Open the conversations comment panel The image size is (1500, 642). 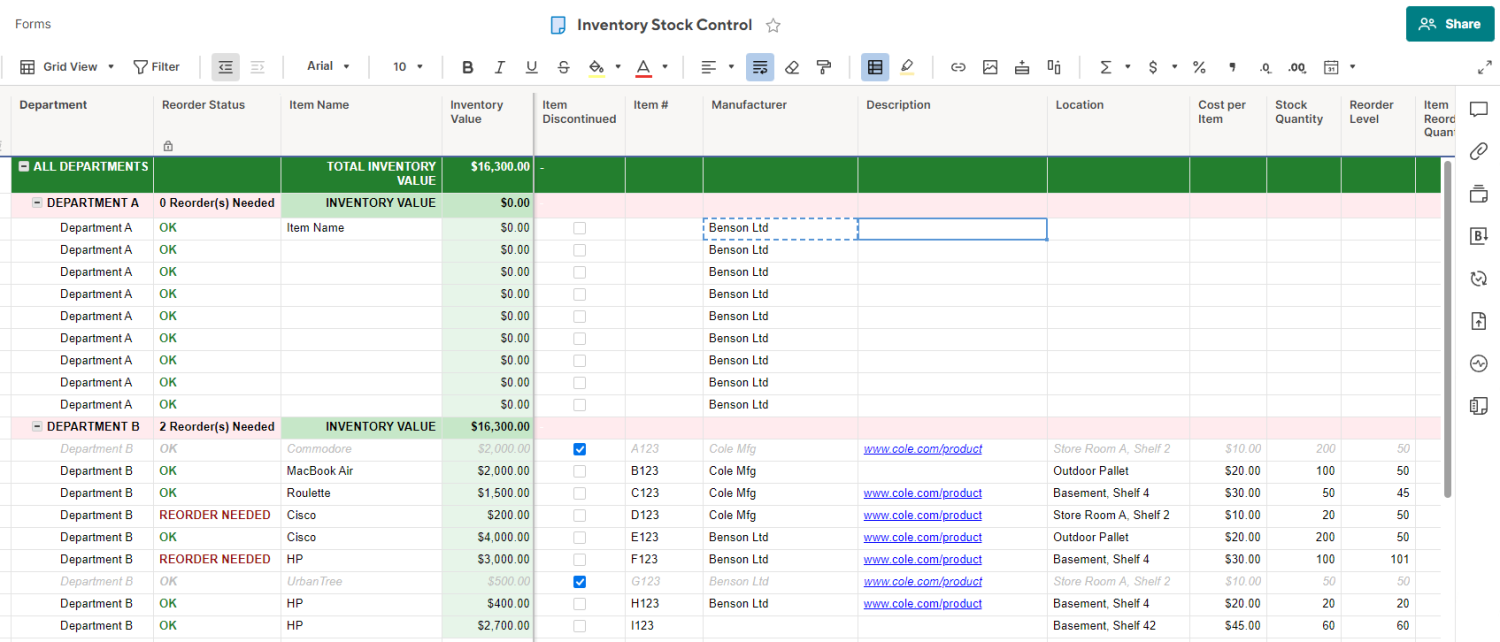click(1479, 109)
